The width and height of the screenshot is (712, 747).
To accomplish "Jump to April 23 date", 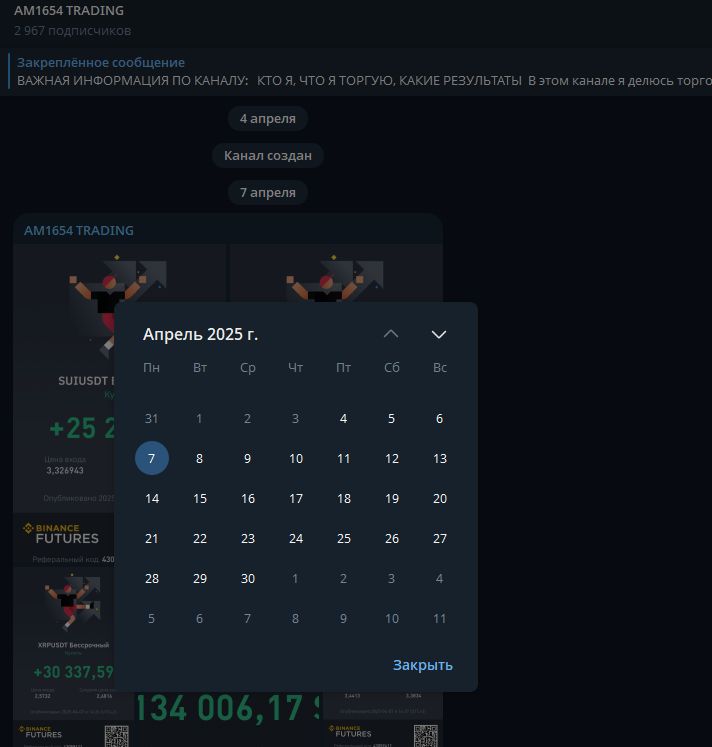I will pyautogui.click(x=248, y=538).
